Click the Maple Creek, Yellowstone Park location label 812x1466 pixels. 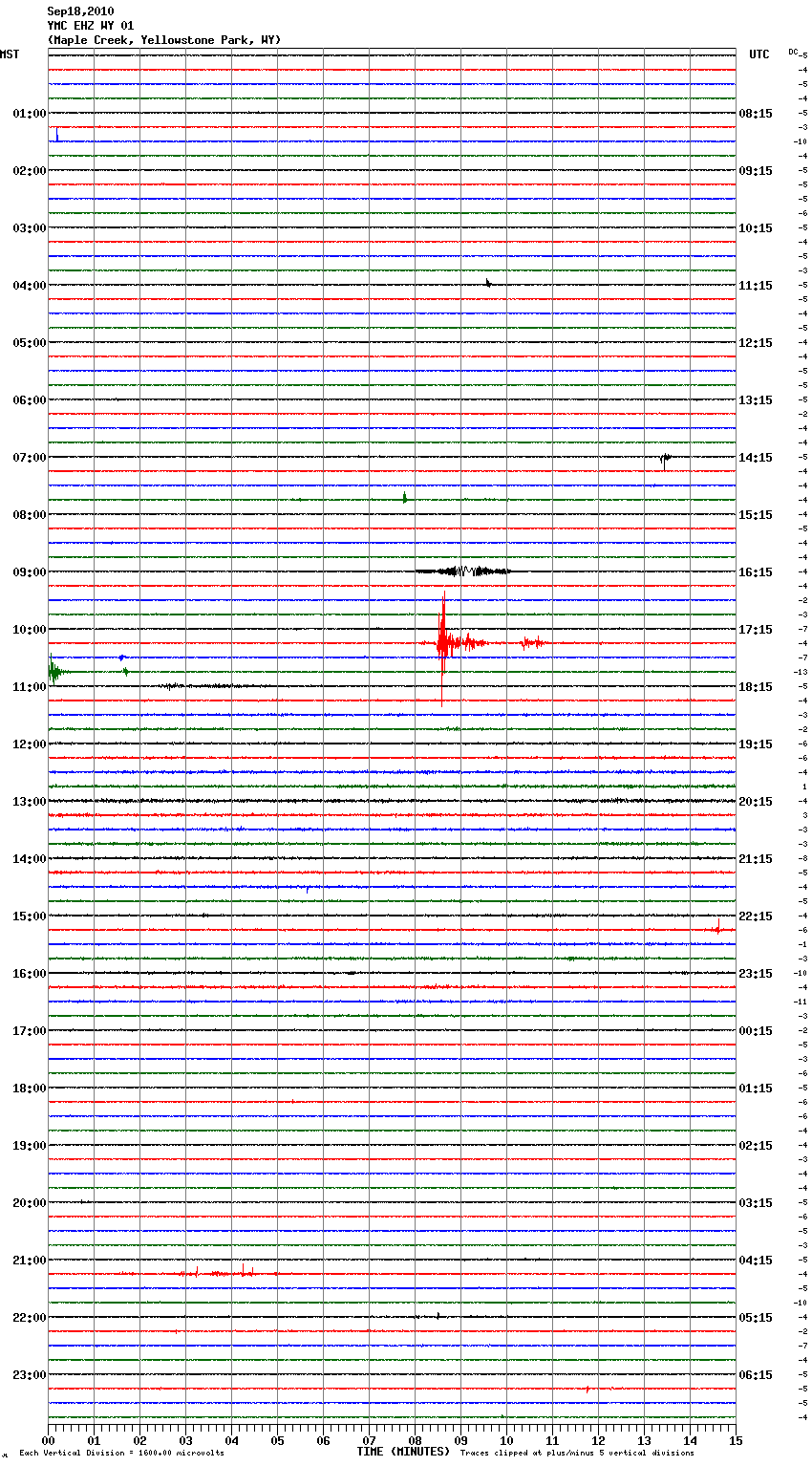pyautogui.click(x=164, y=40)
